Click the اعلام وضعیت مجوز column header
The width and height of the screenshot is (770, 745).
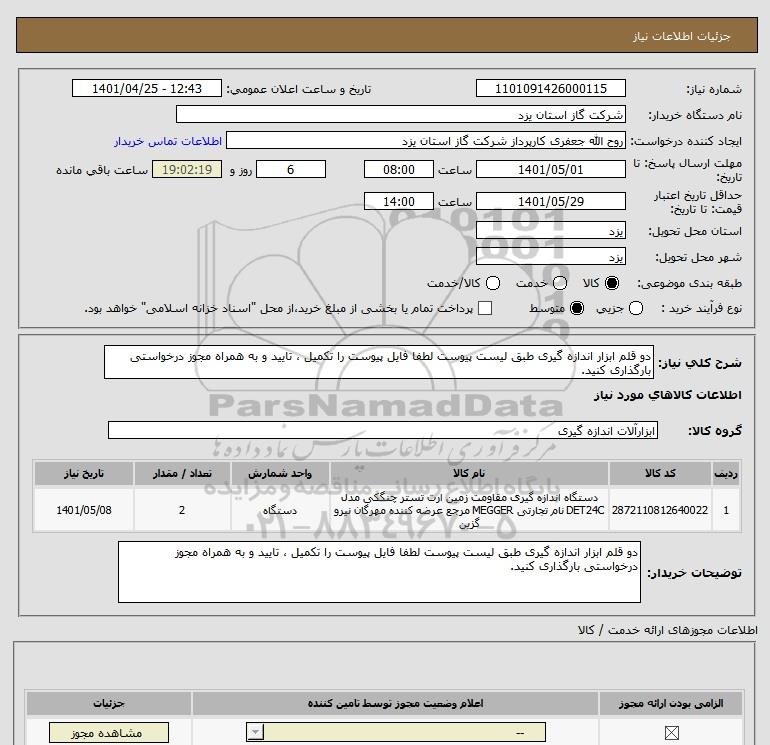[395, 703]
